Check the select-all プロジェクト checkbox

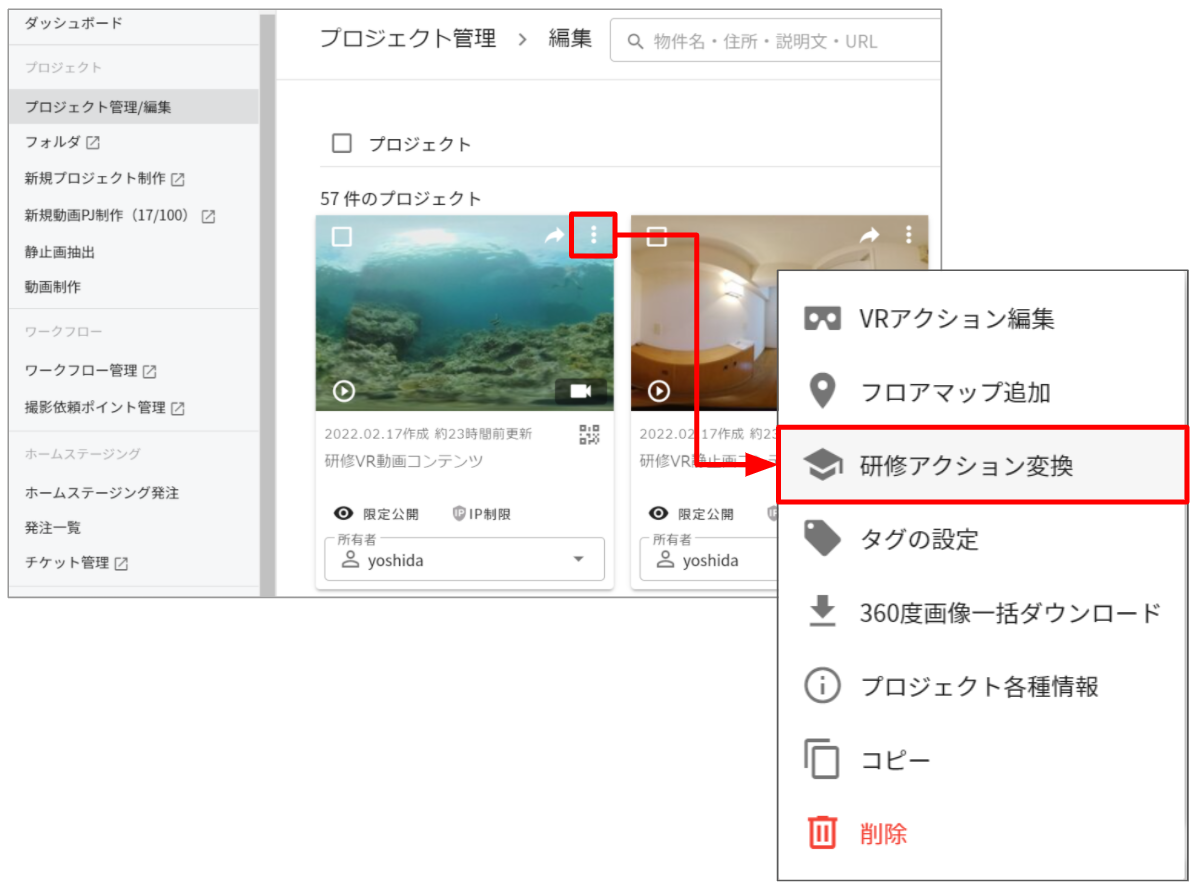(342, 143)
